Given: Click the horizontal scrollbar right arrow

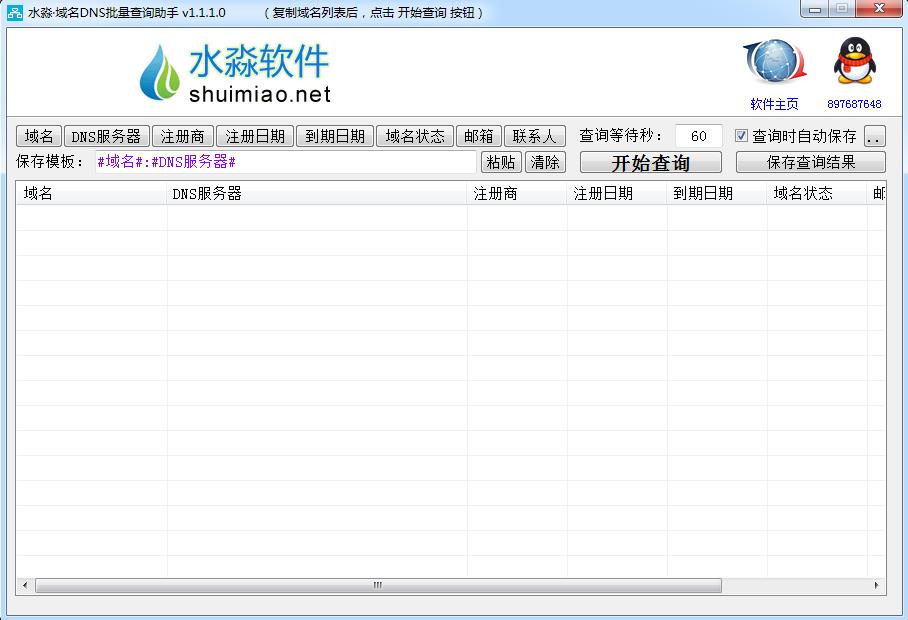Looking at the screenshot, I should [877, 585].
